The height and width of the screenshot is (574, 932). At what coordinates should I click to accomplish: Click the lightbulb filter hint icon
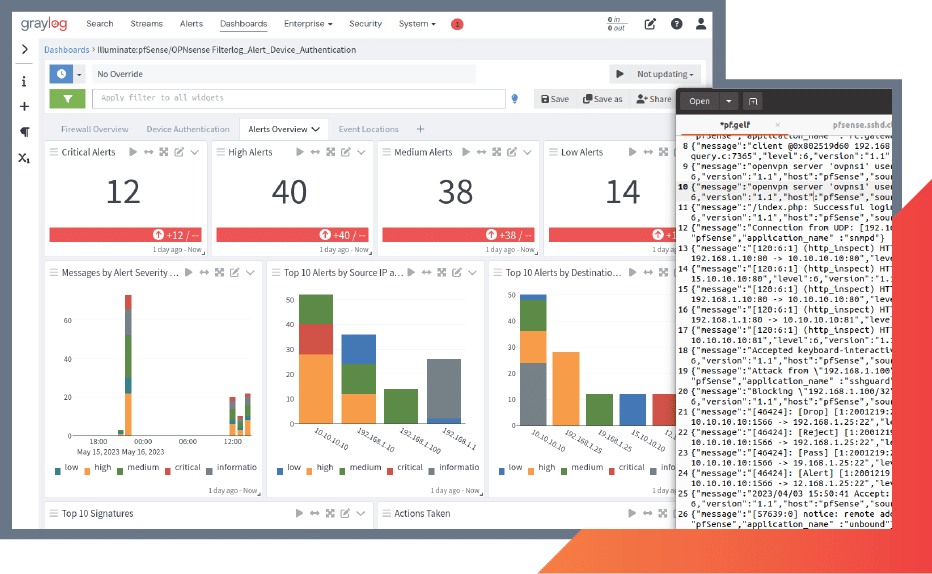click(x=515, y=98)
